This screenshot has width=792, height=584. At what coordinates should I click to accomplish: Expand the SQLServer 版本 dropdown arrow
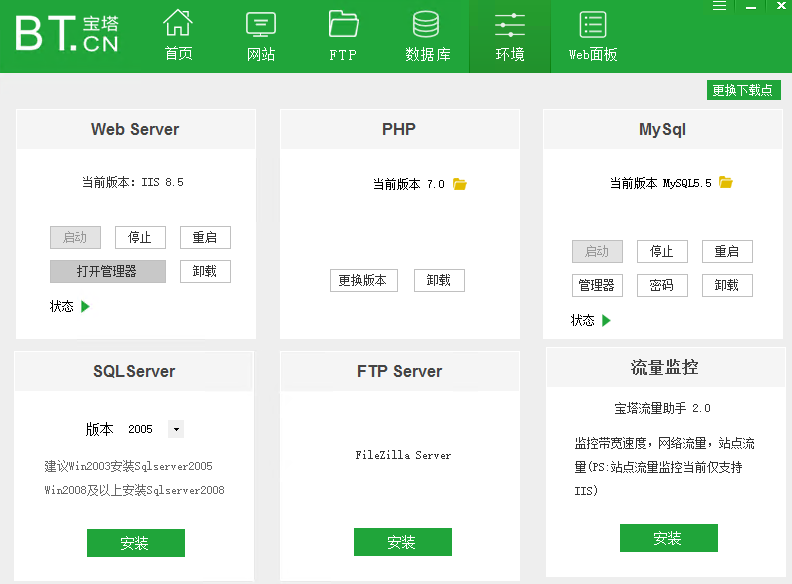pyautogui.click(x=176, y=429)
